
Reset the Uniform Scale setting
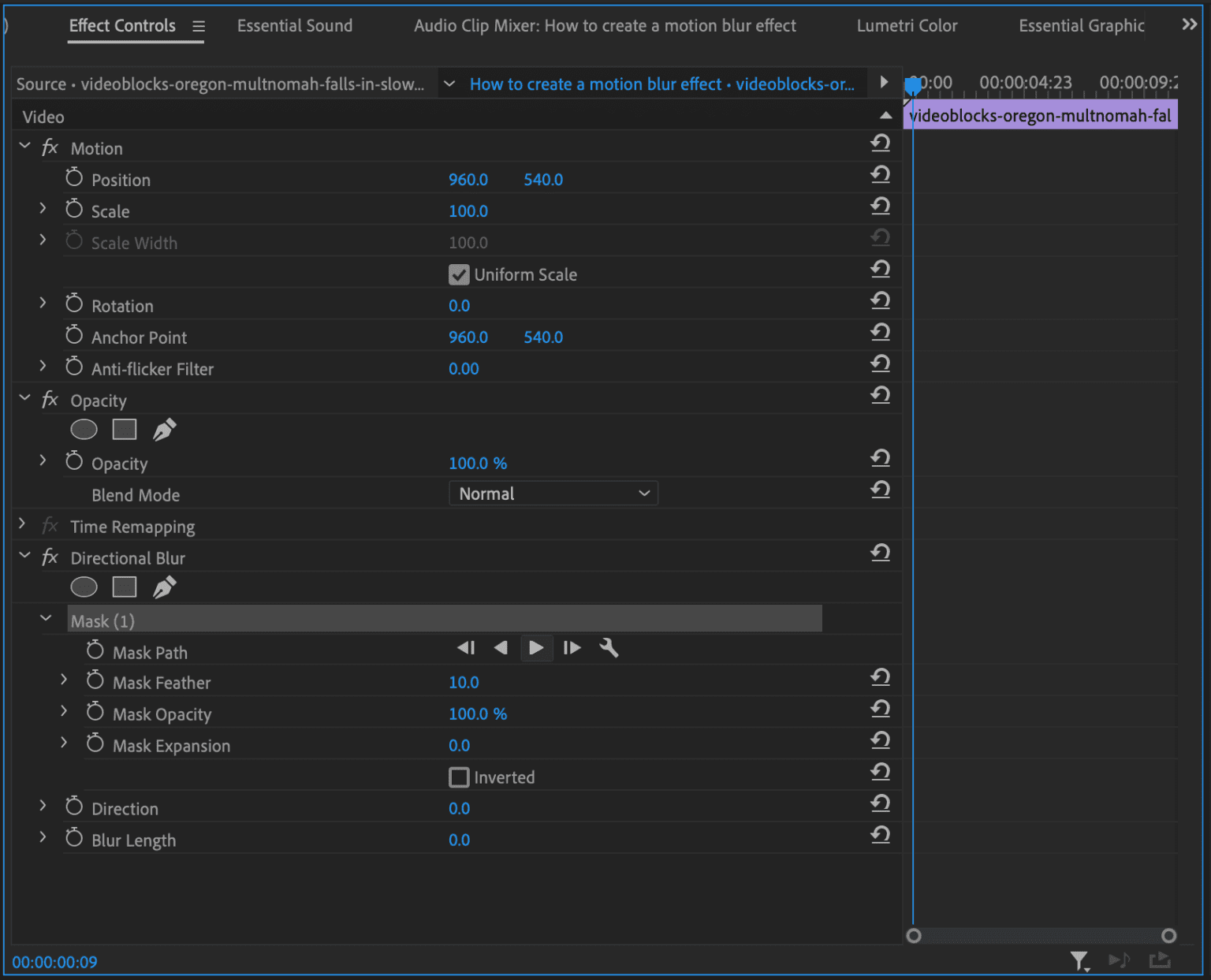[x=881, y=269]
